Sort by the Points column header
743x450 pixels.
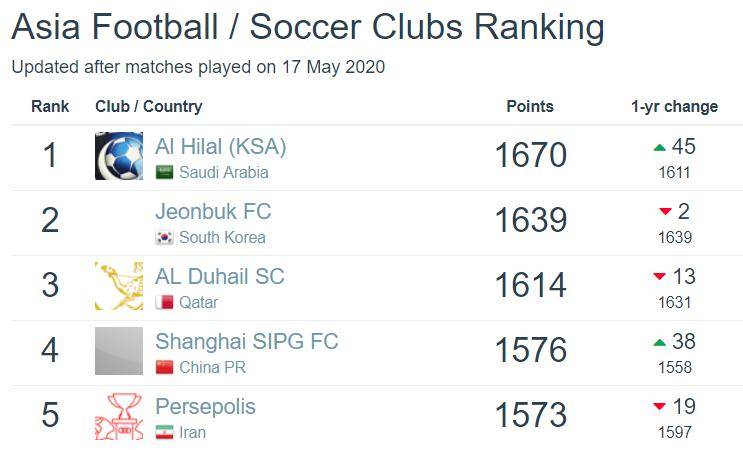[x=530, y=106]
